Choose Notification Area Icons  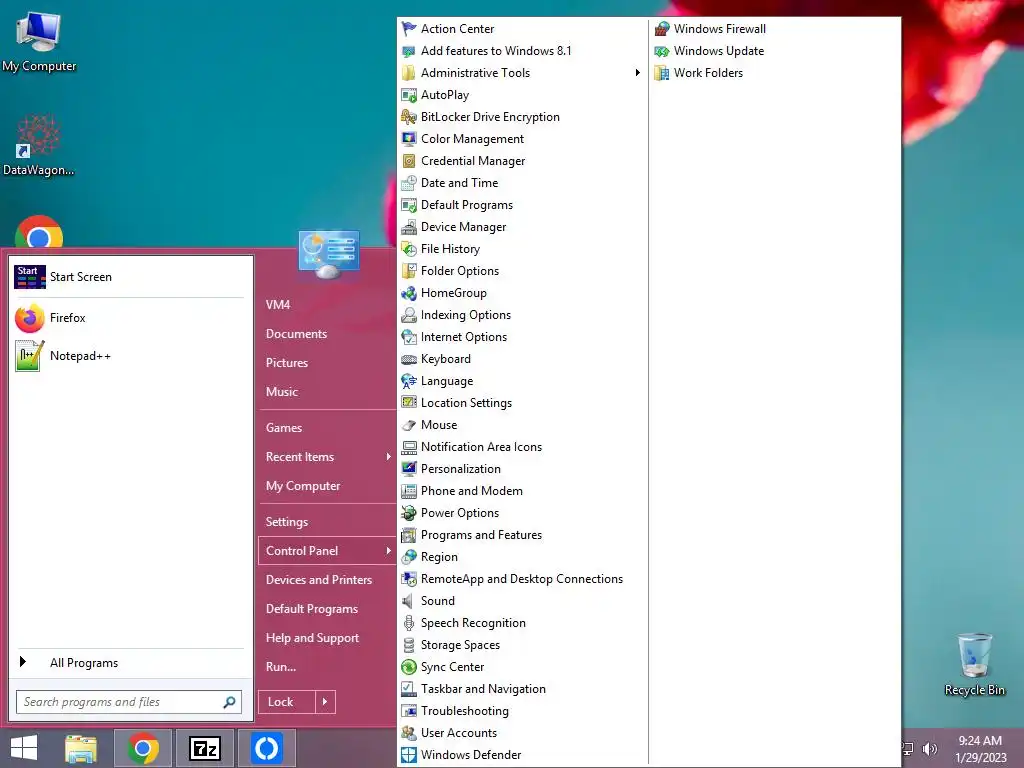pos(481,447)
